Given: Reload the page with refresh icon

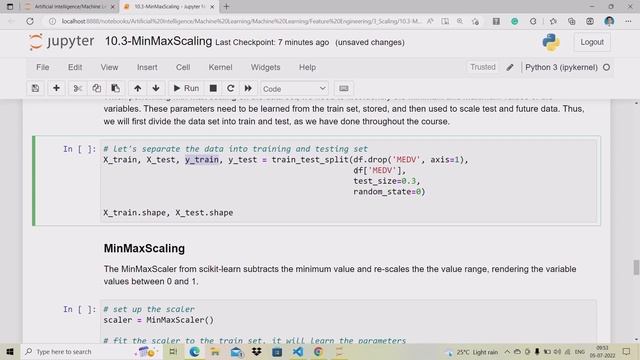Looking at the screenshot, I should [x=30, y=21].
